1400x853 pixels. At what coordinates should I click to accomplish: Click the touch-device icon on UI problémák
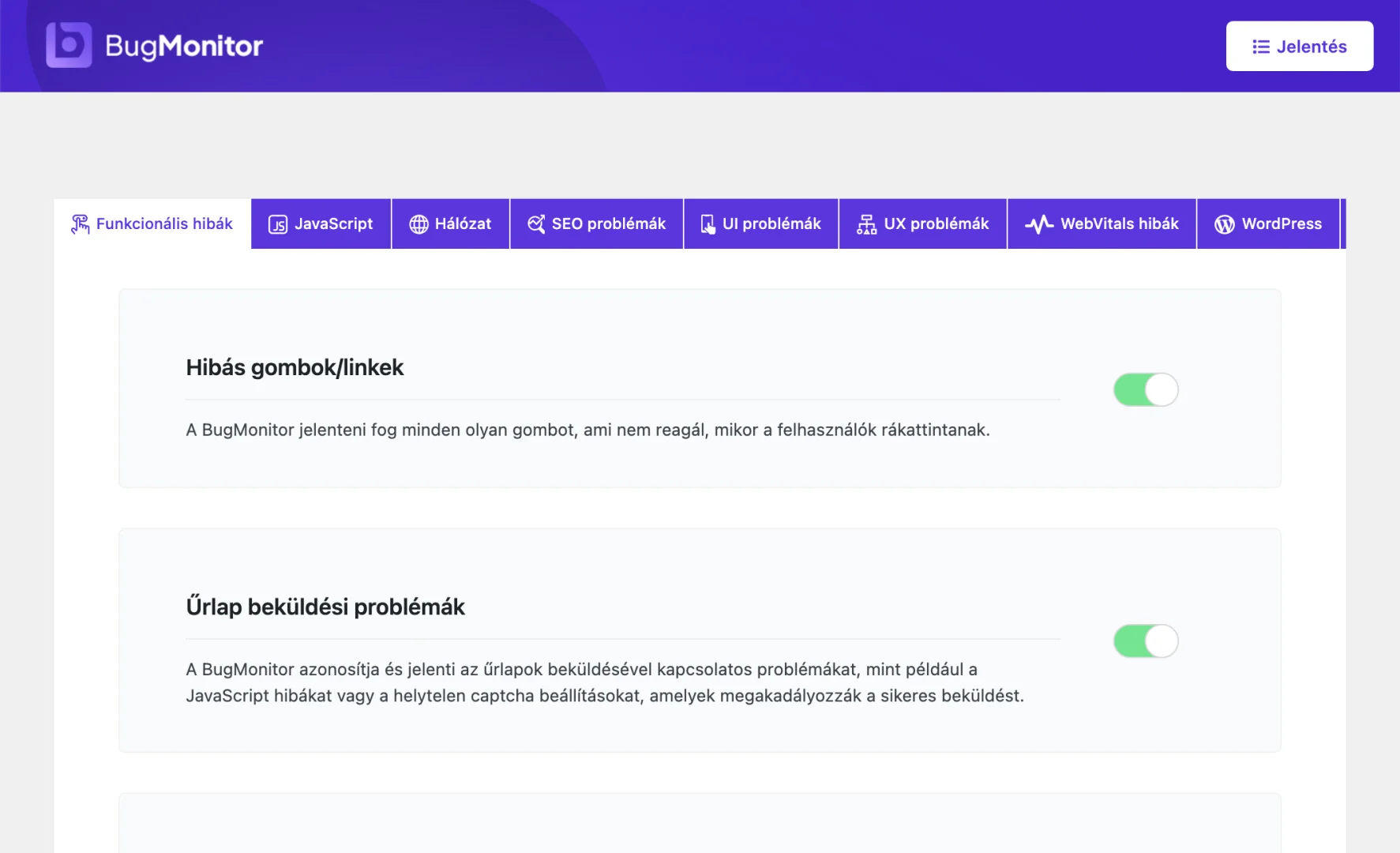708,224
